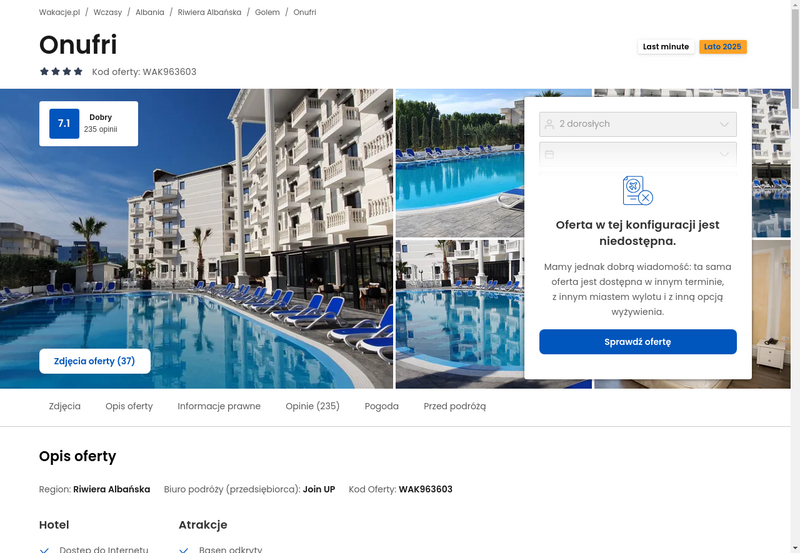Expand the 2 dorosłych travelers dropdown

point(638,124)
